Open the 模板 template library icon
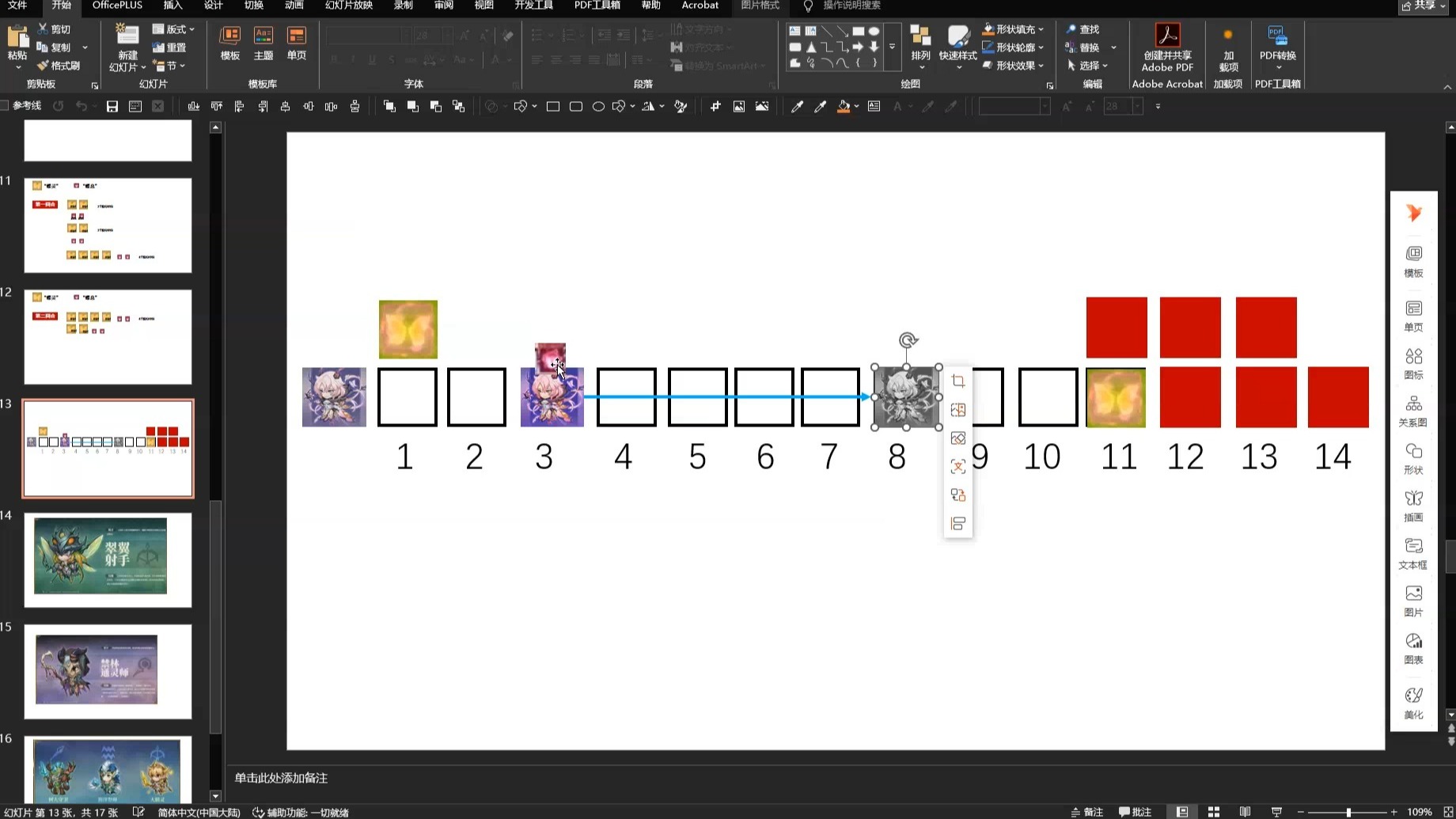Screen dimensions: 1456x819 click(x=230, y=36)
